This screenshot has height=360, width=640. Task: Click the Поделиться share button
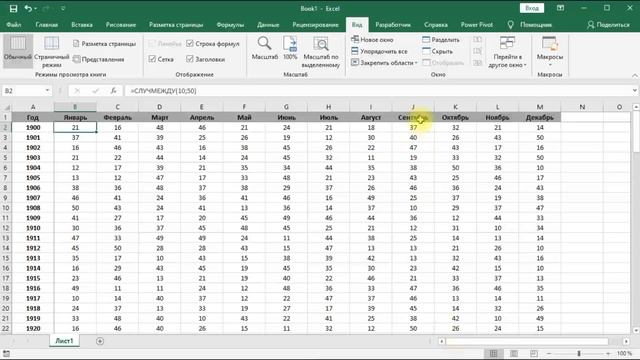(x=608, y=24)
